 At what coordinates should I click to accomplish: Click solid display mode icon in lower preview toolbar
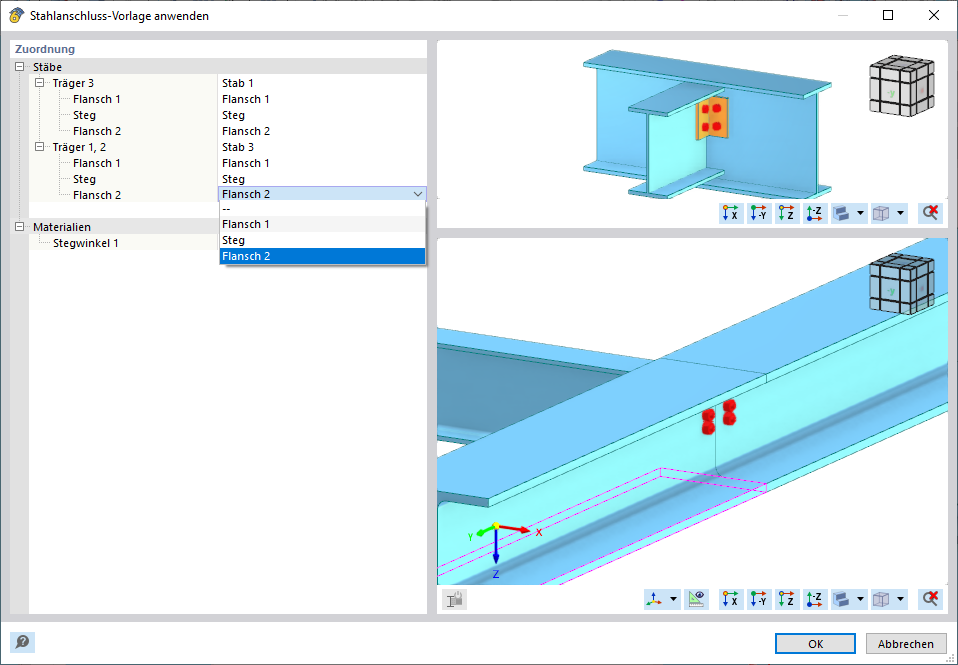tap(843, 599)
